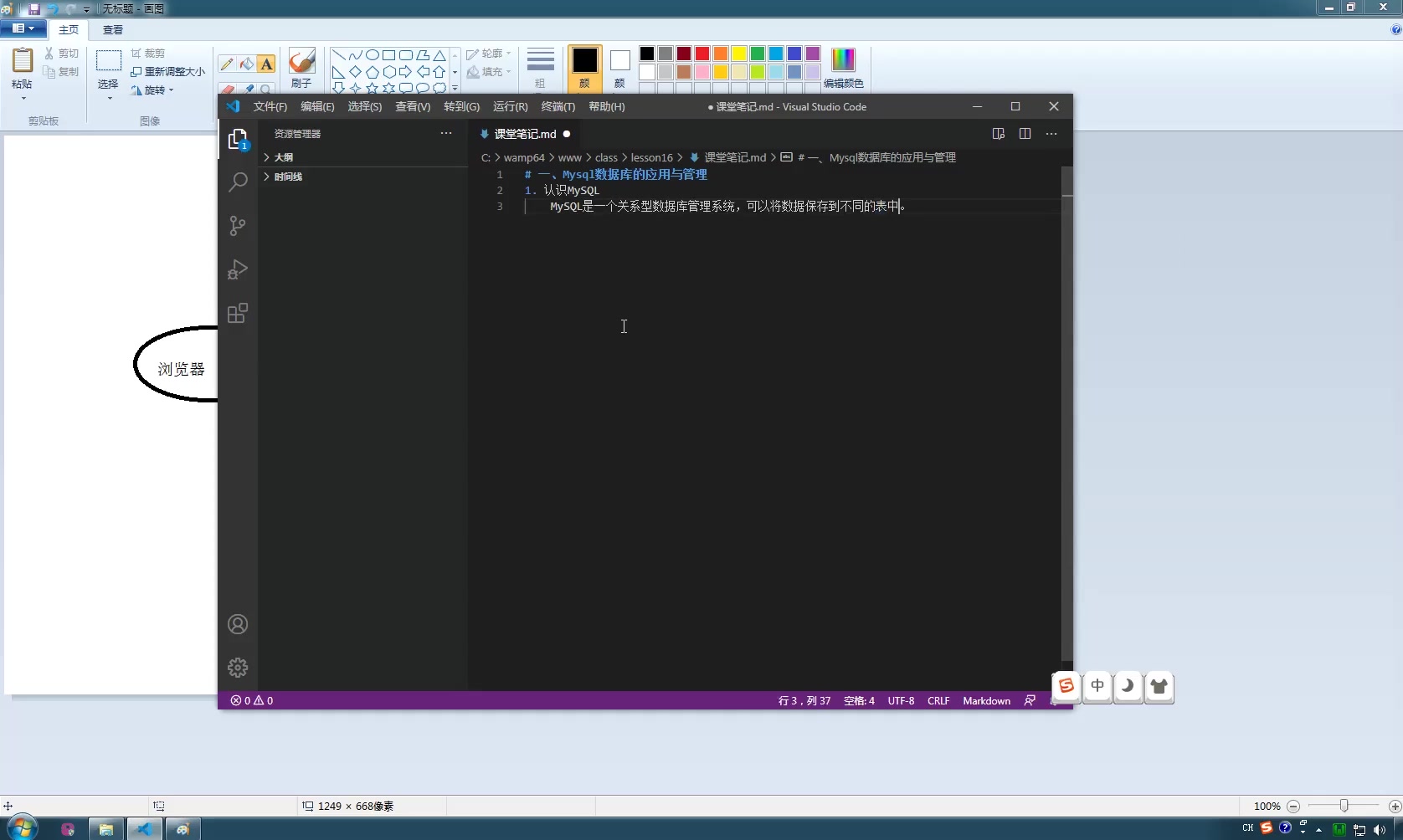Click the 裁剪 crop button in Paint
The image size is (1403, 840).
148,54
